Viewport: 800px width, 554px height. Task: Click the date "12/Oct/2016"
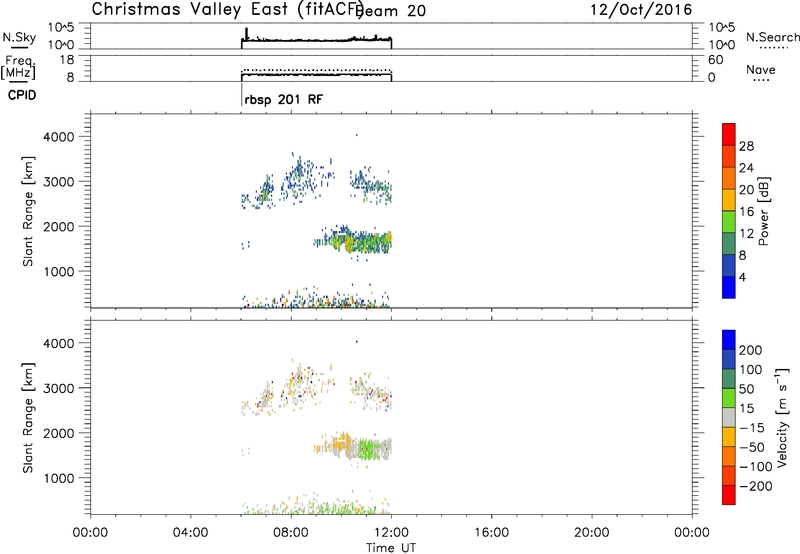641,10
